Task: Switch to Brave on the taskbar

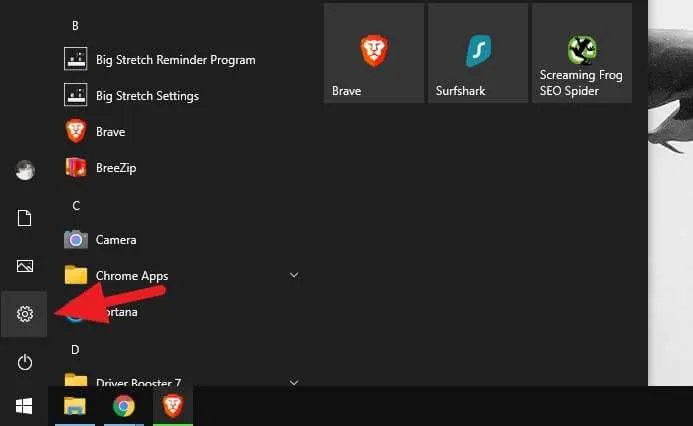Action: (x=173, y=406)
